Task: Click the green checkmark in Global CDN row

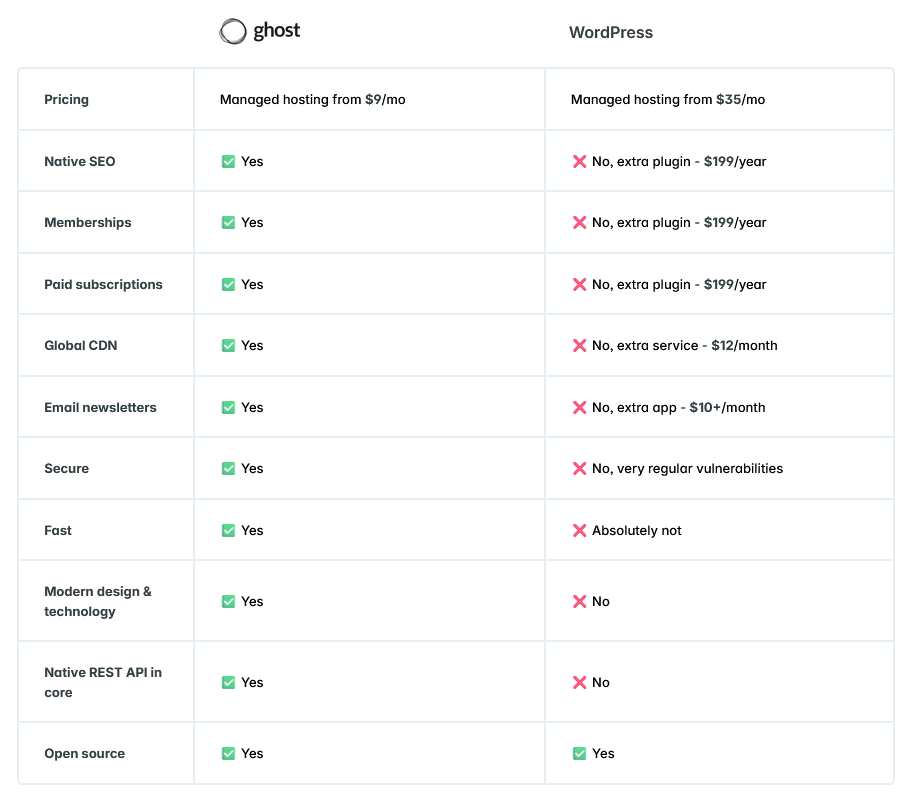Action: pos(229,345)
